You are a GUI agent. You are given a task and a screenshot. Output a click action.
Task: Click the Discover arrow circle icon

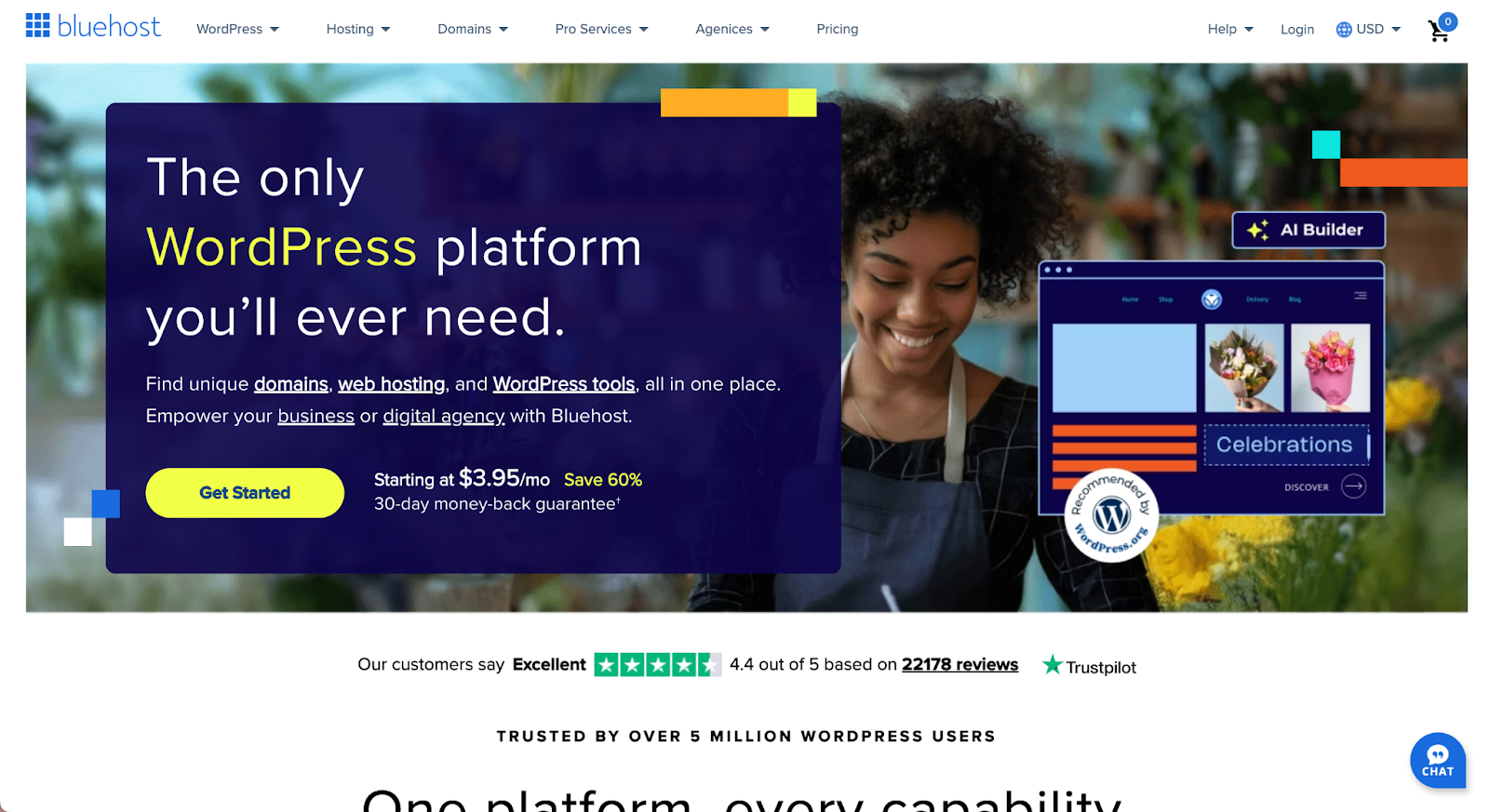pos(1354,486)
